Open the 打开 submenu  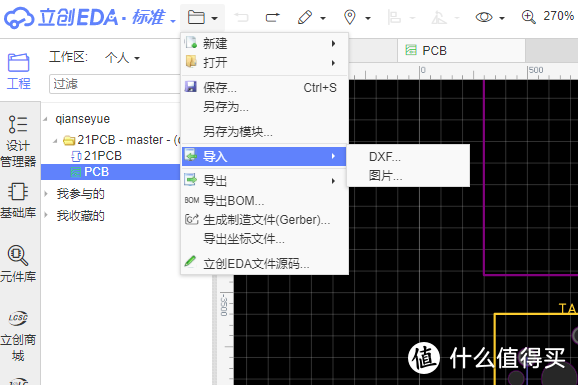264,62
